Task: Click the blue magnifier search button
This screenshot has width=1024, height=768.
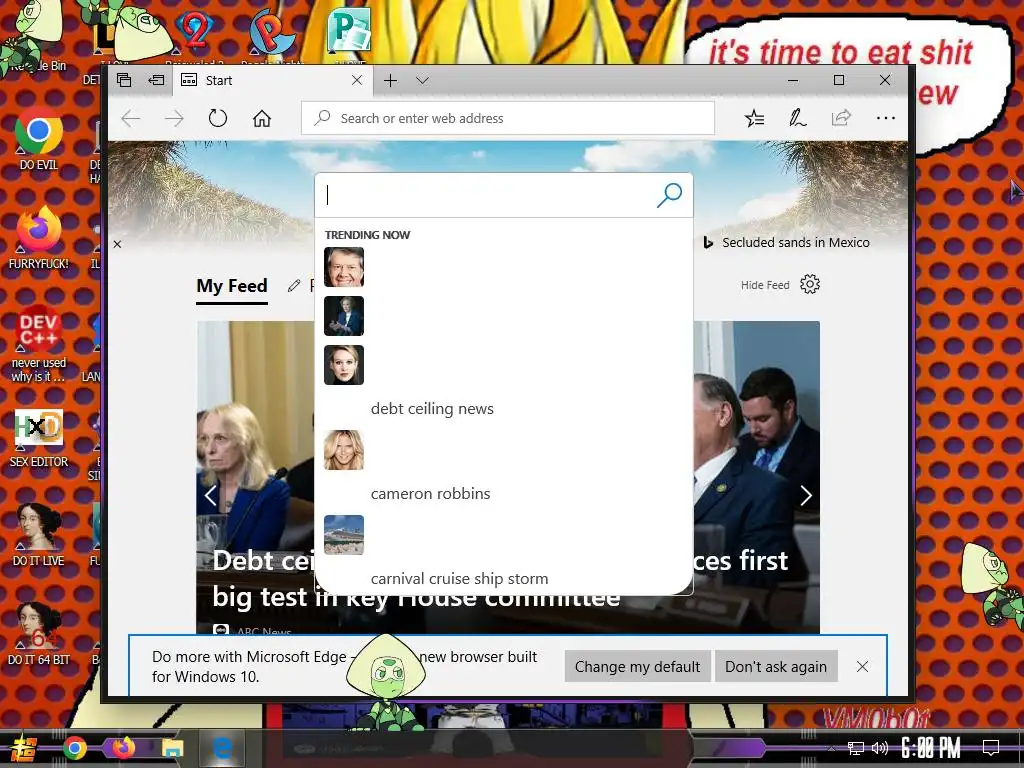Action: tap(669, 195)
